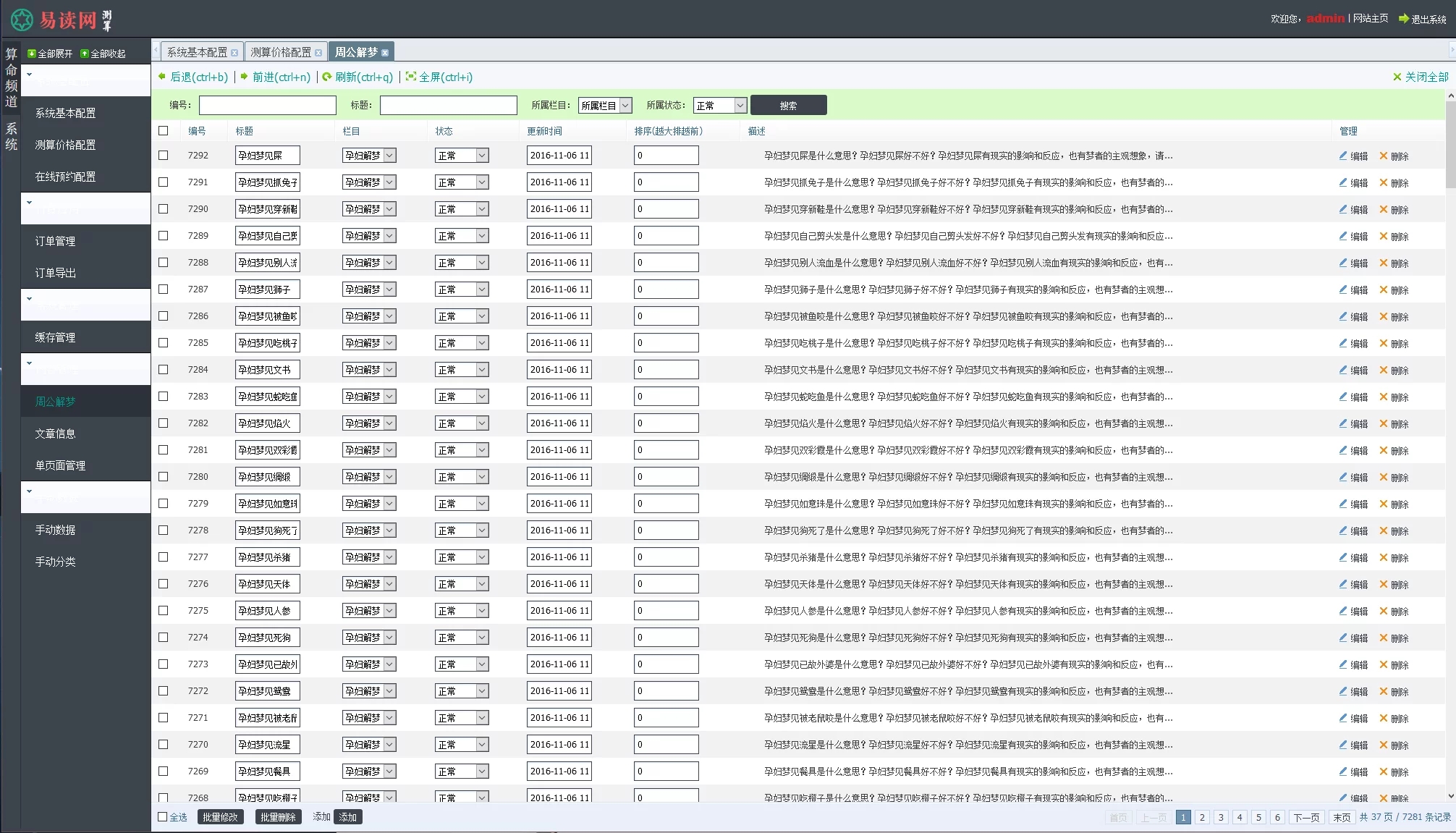
Task: Switch to the 系统基本配置 tab
Action: click(197, 52)
